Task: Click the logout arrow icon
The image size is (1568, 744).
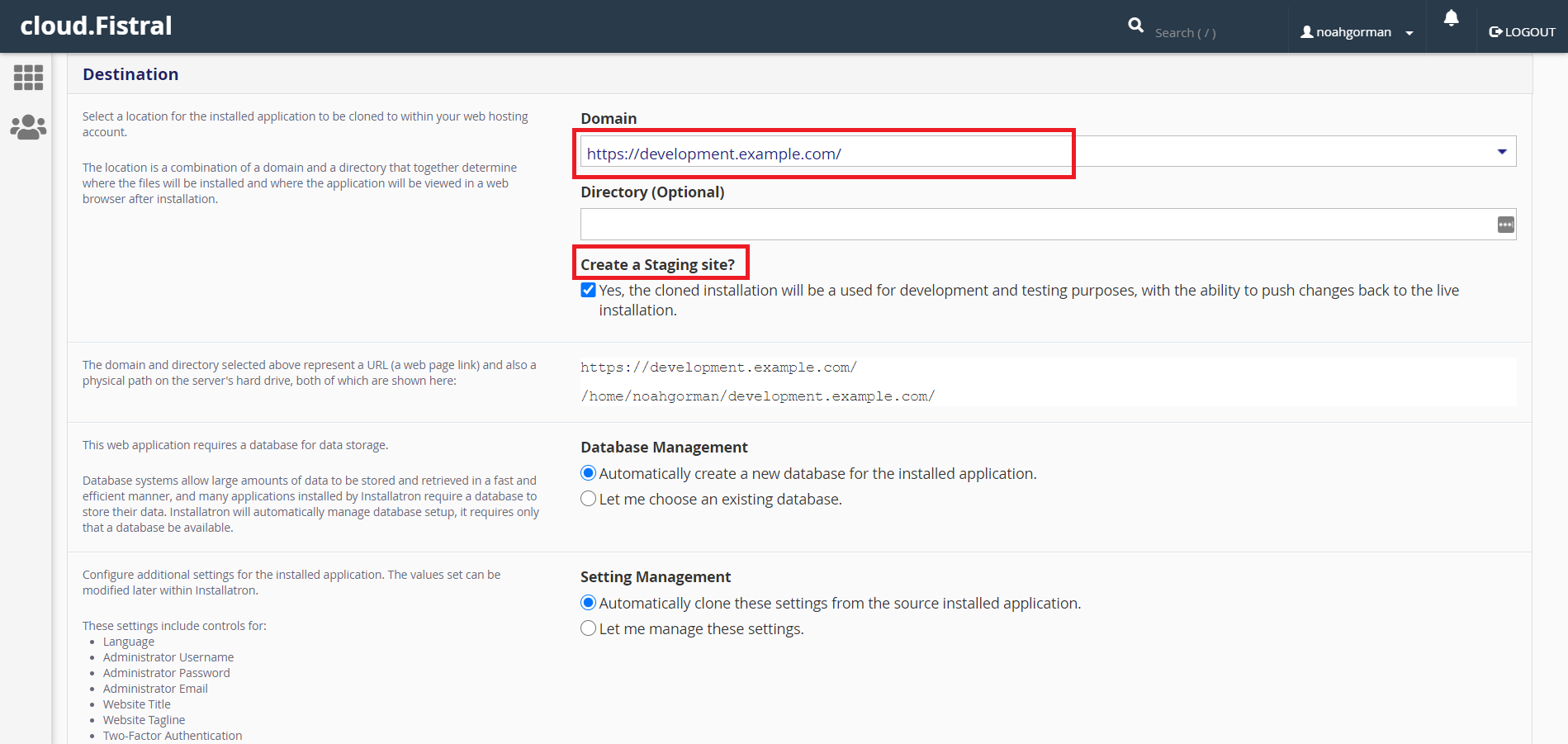Action: click(1495, 32)
